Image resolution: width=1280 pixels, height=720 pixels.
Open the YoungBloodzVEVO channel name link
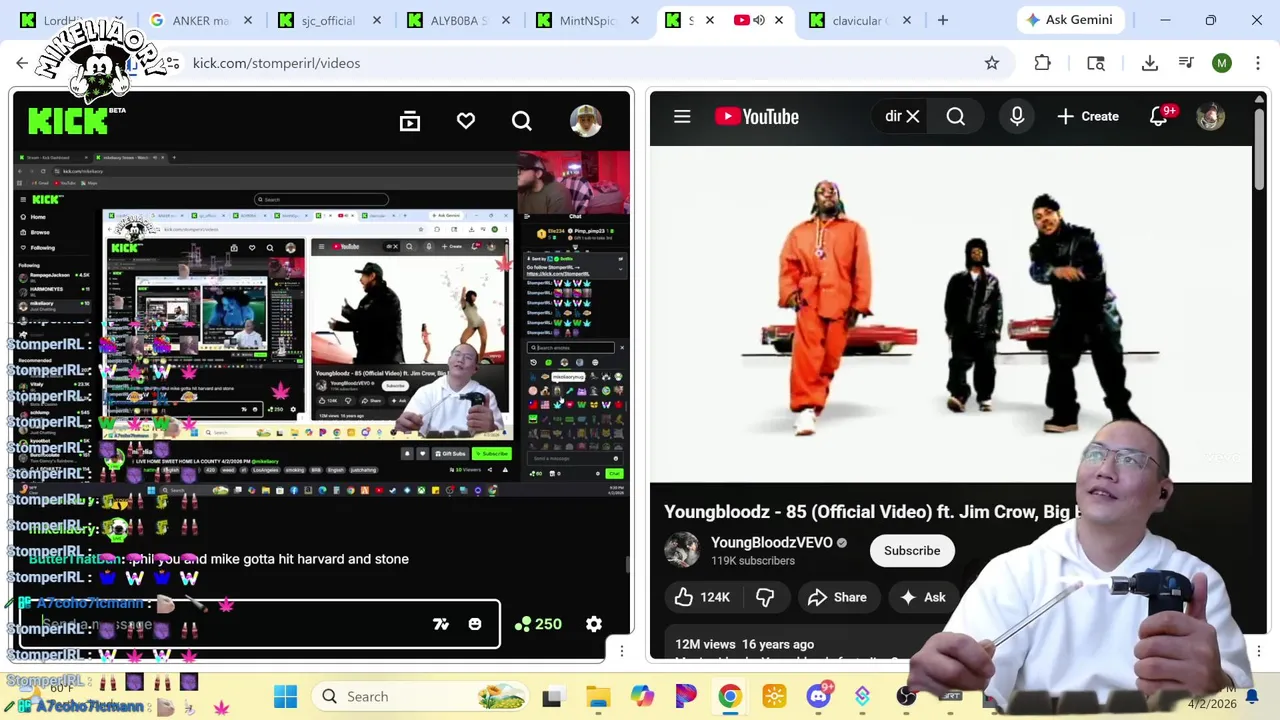point(771,542)
